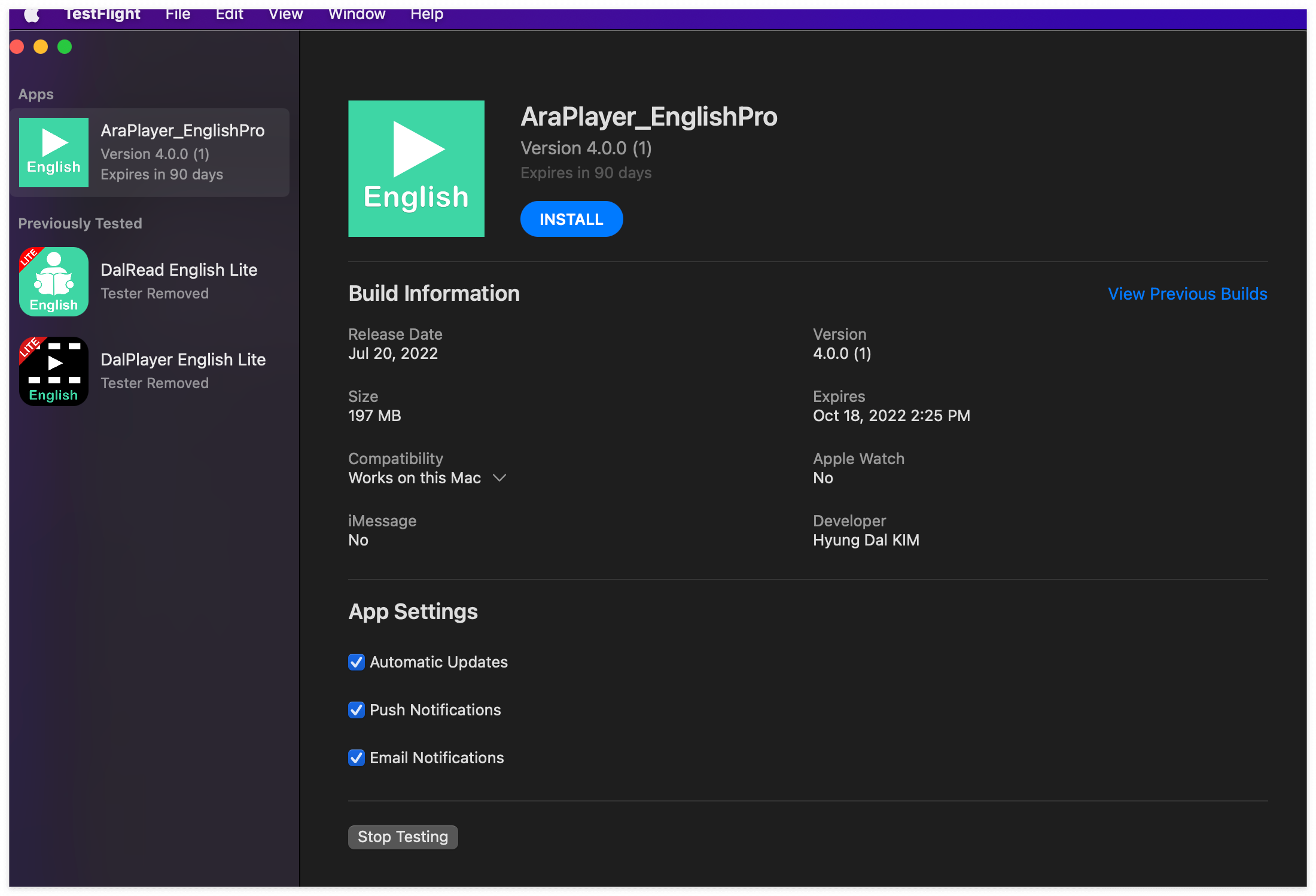Select DalRead English Lite in sidebar list

click(179, 281)
